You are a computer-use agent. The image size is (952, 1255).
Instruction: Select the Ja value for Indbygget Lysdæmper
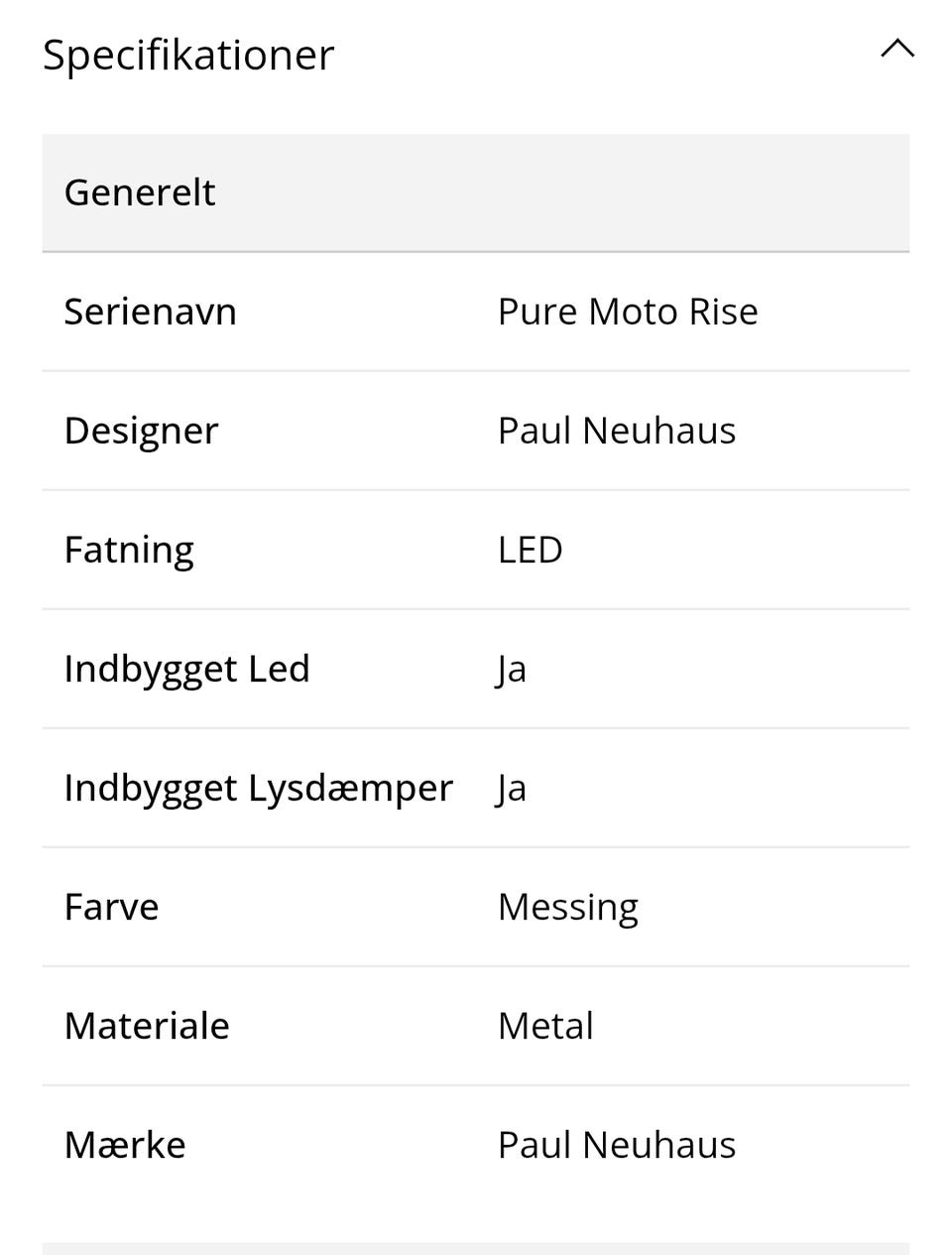(512, 788)
